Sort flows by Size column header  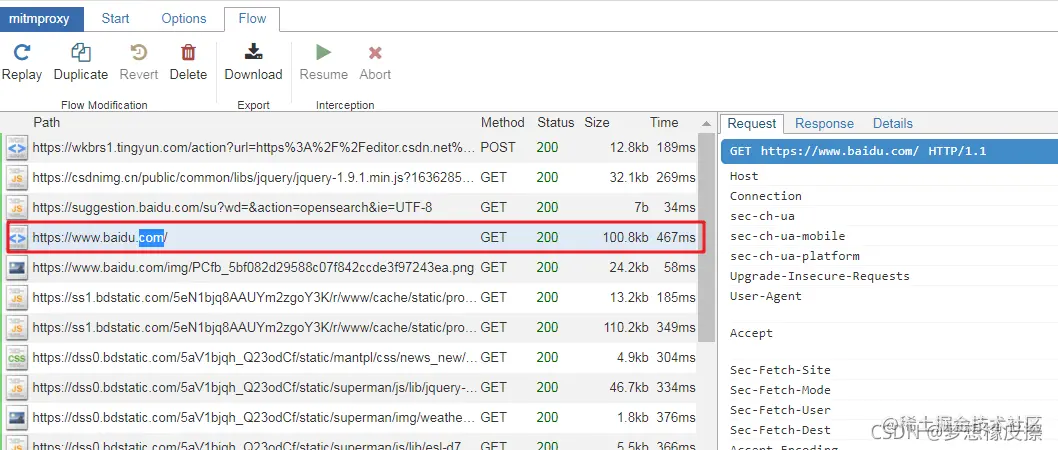pyautogui.click(x=596, y=122)
